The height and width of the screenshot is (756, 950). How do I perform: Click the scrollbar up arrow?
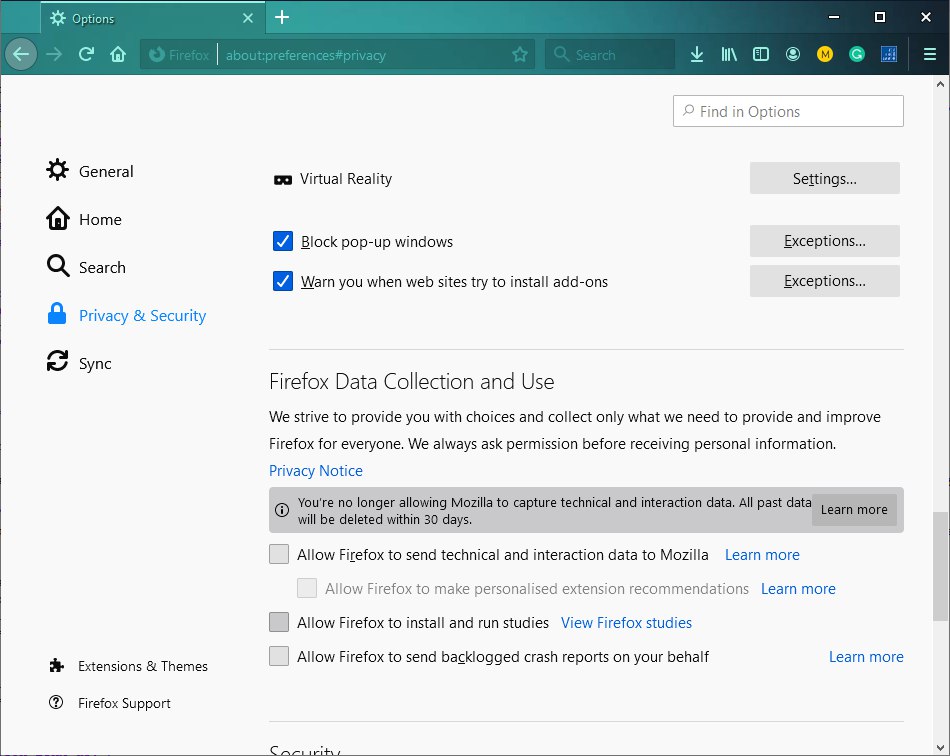tap(940, 84)
